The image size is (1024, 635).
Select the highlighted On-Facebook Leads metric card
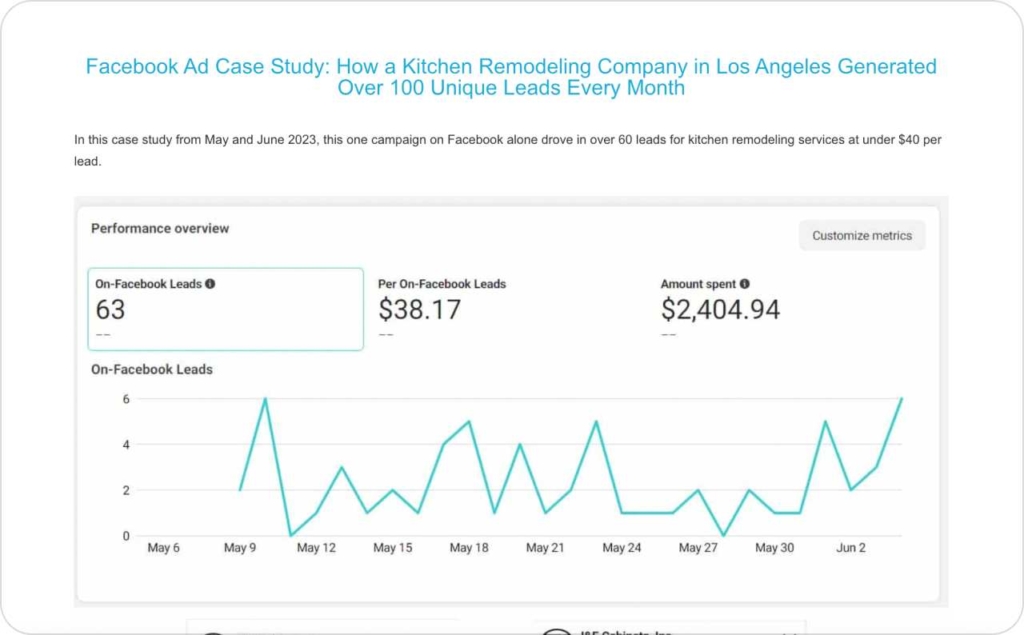coord(225,309)
